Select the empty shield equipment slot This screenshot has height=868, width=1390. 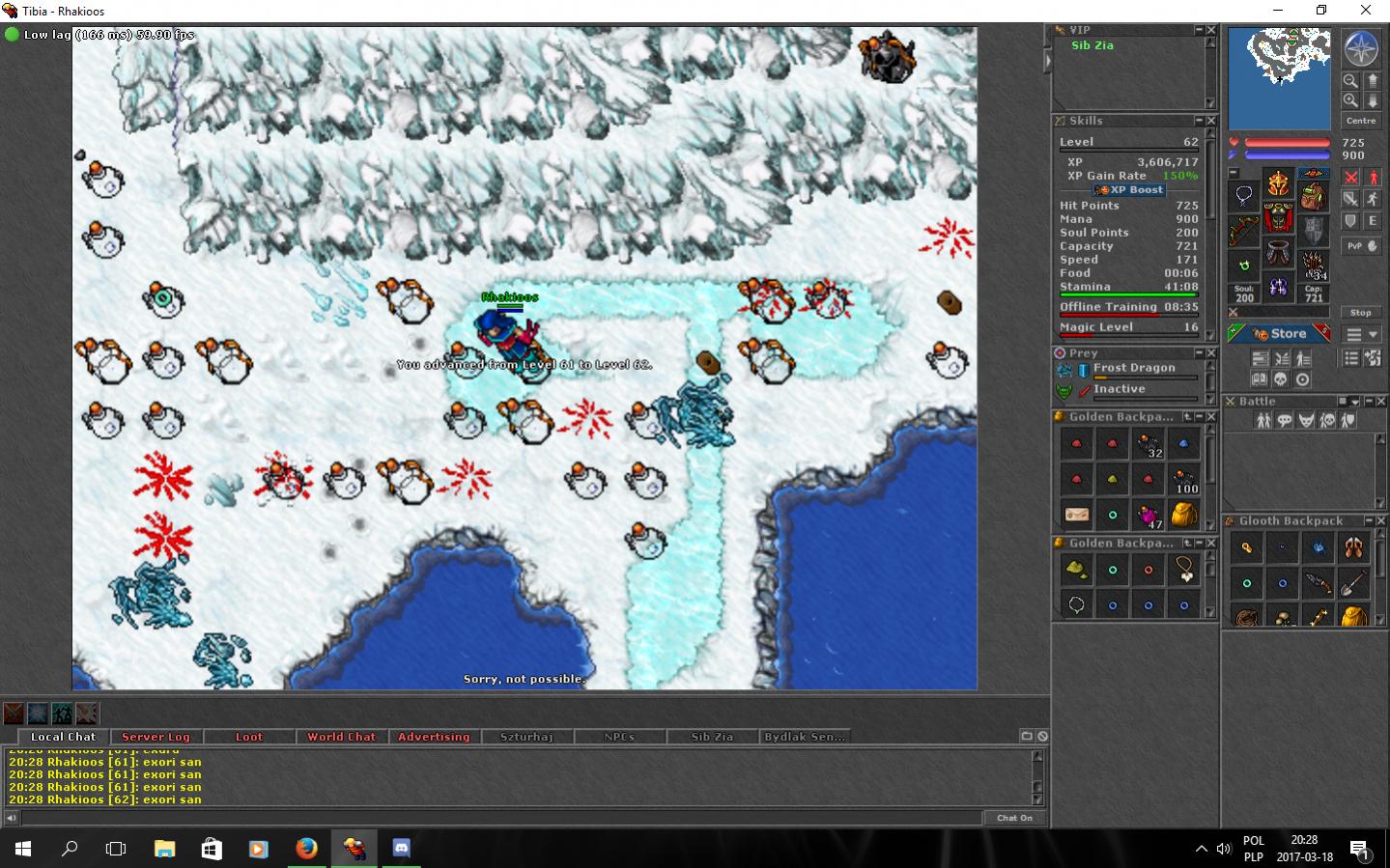coord(1313,231)
